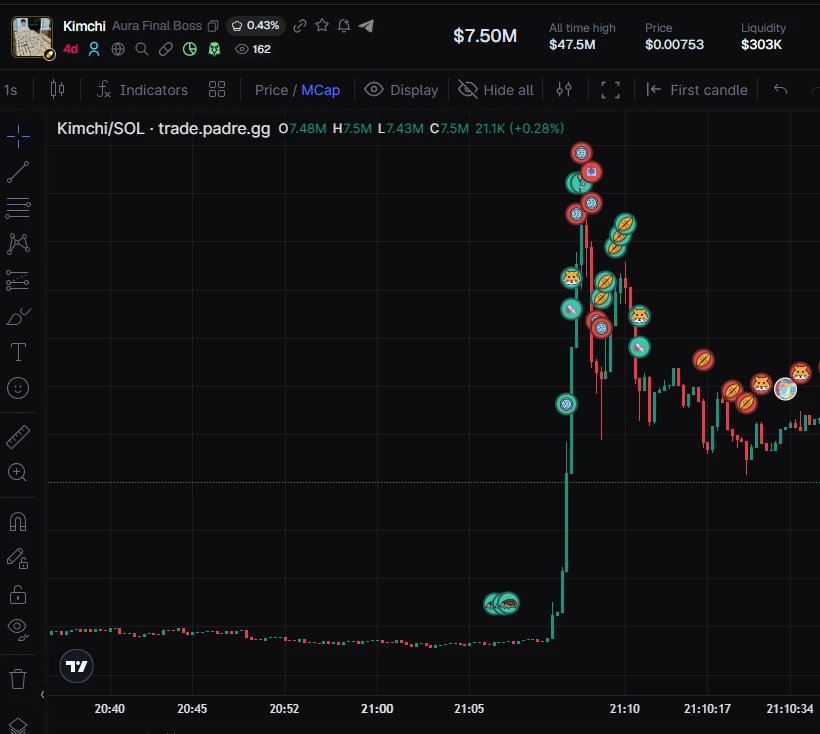The width and height of the screenshot is (820, 734).
Task: Open the green pie chart icon
Action: point(190,49)
